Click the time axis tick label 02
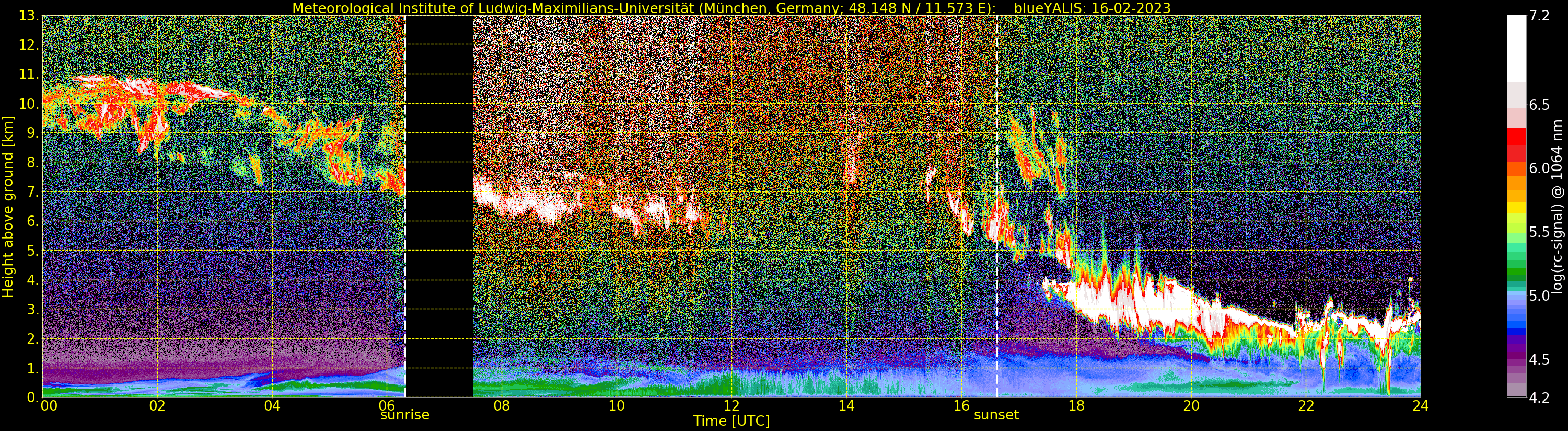 point(157,405)
